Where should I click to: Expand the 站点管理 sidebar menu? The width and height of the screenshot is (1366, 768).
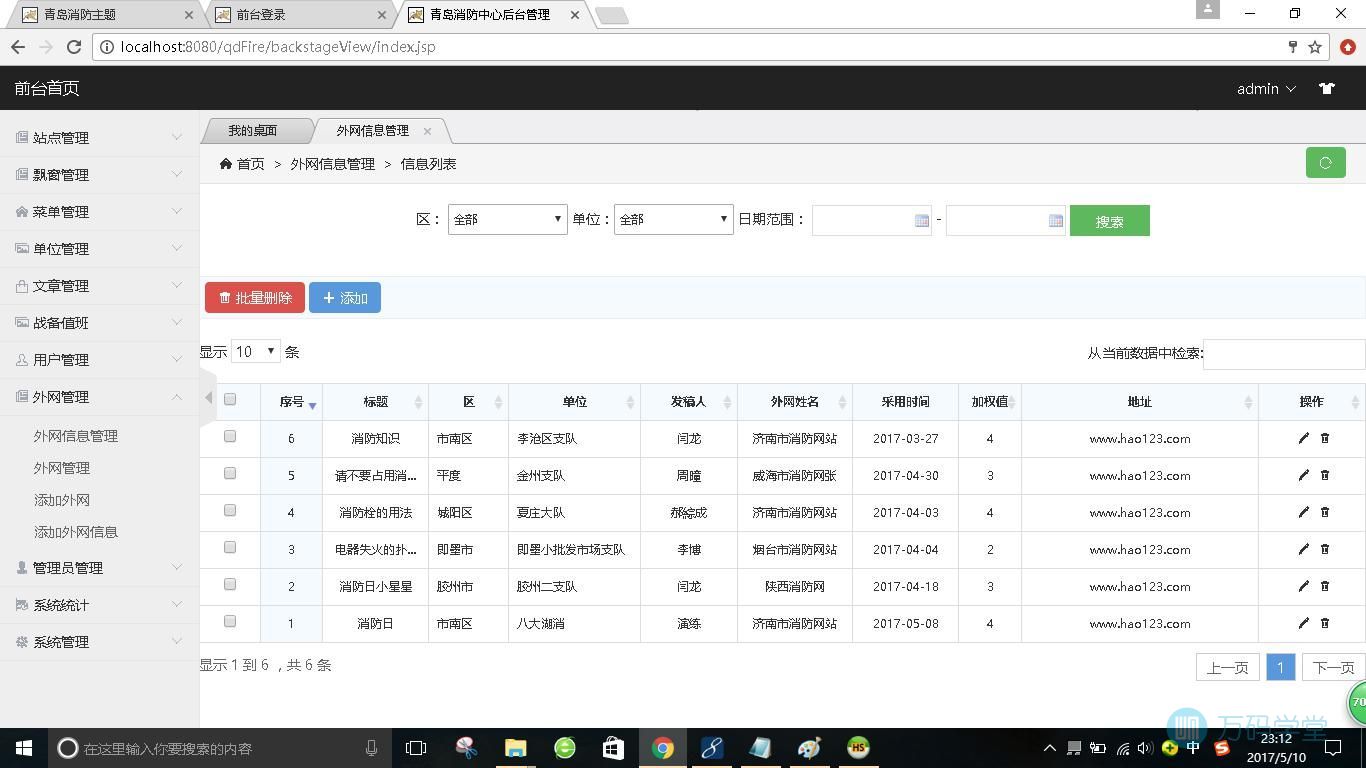click(x=99, y=138)
